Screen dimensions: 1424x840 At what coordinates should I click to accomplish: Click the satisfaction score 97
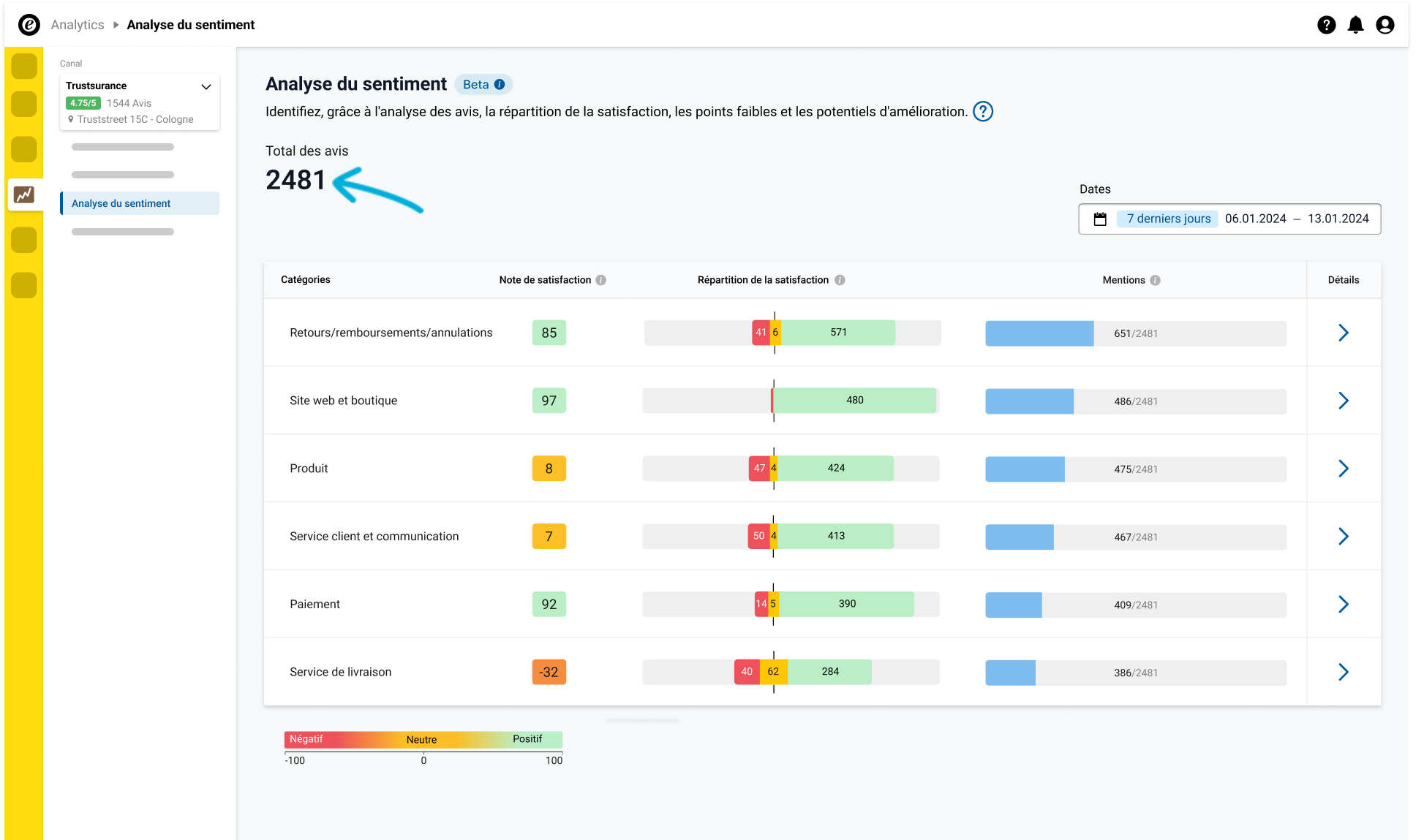coord(549,401)
